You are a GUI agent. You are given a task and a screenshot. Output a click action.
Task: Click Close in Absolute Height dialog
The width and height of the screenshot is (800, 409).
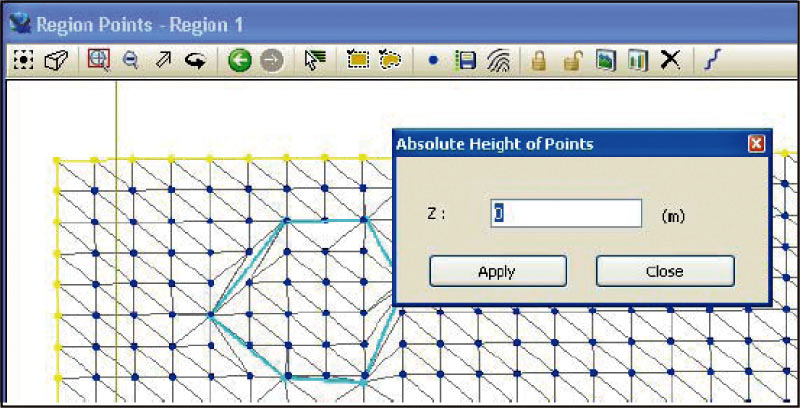click(x=665, y=271)
